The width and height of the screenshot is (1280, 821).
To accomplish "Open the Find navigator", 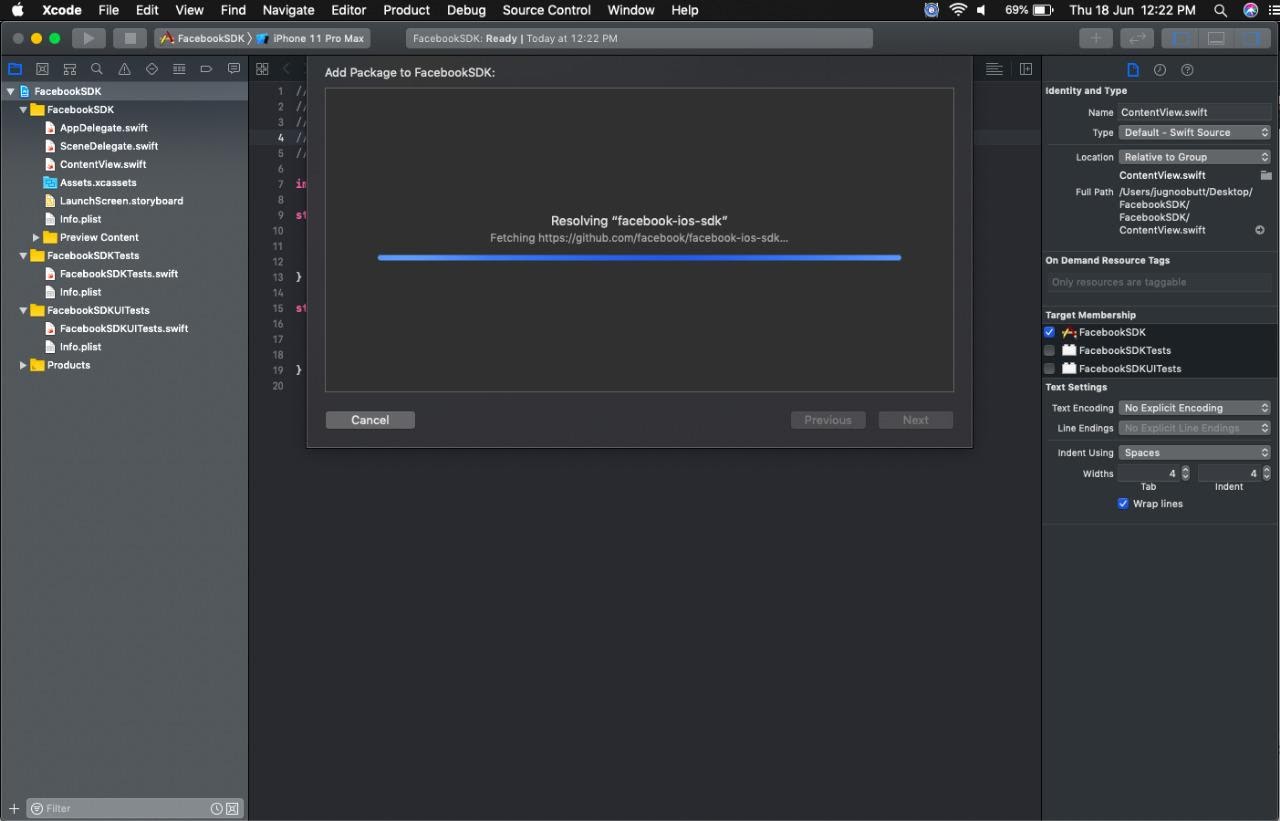I will point(96,69).
